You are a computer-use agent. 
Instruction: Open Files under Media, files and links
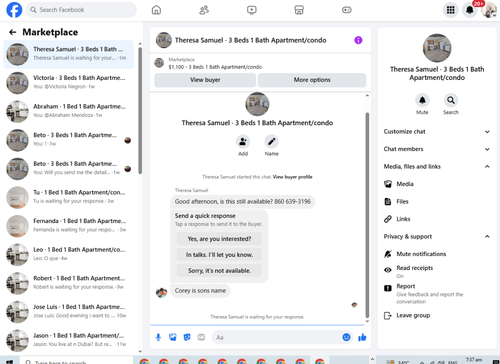pyautogui.click(x=437, y=201)
